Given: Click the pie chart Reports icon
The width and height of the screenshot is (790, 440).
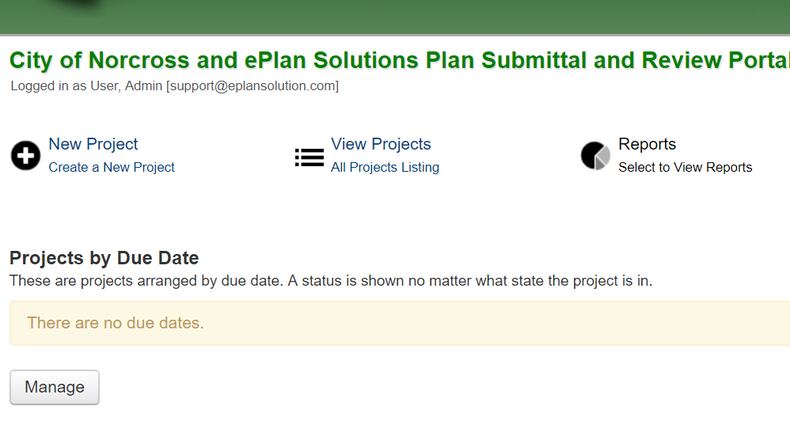Looking at the screenshot, I should click(x=595, y=156).
